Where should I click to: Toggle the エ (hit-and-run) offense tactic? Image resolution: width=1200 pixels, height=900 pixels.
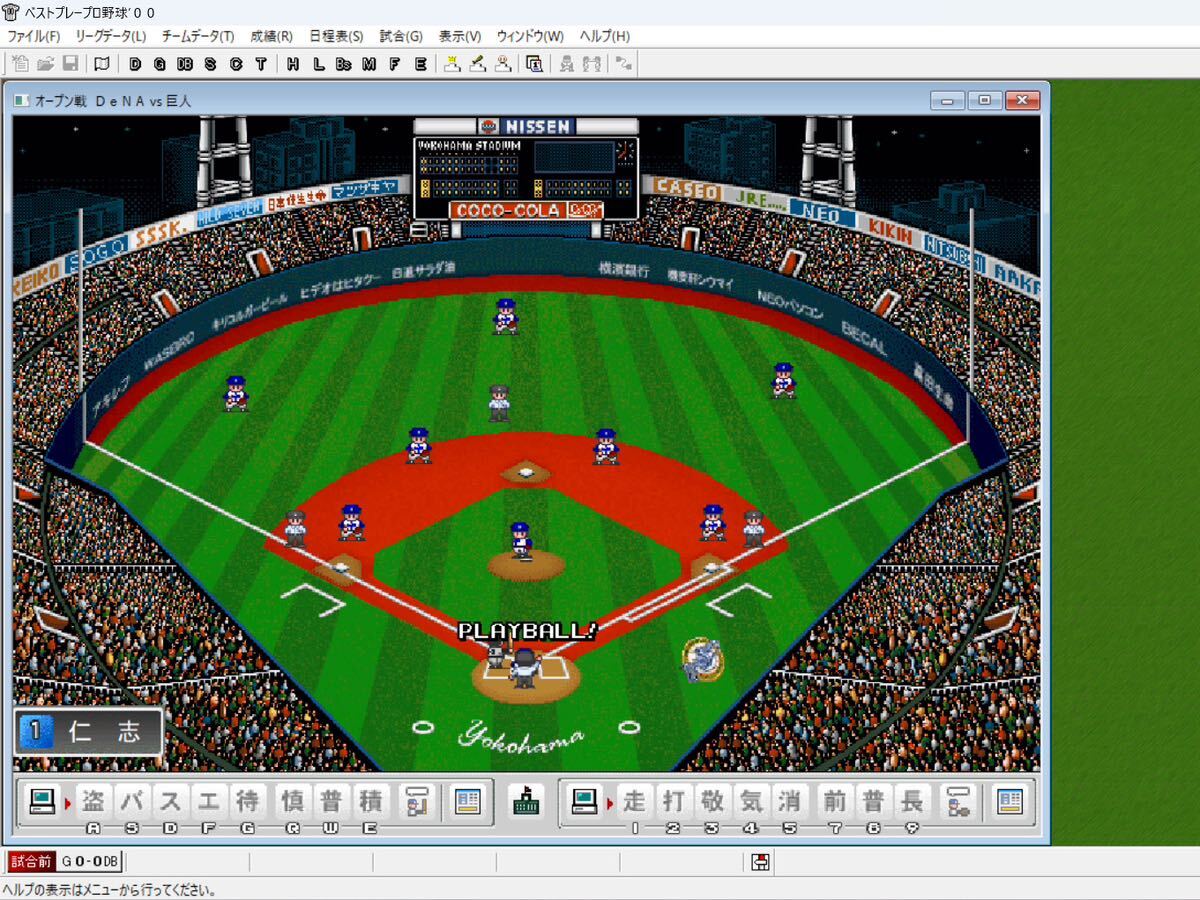pos(209,801)
